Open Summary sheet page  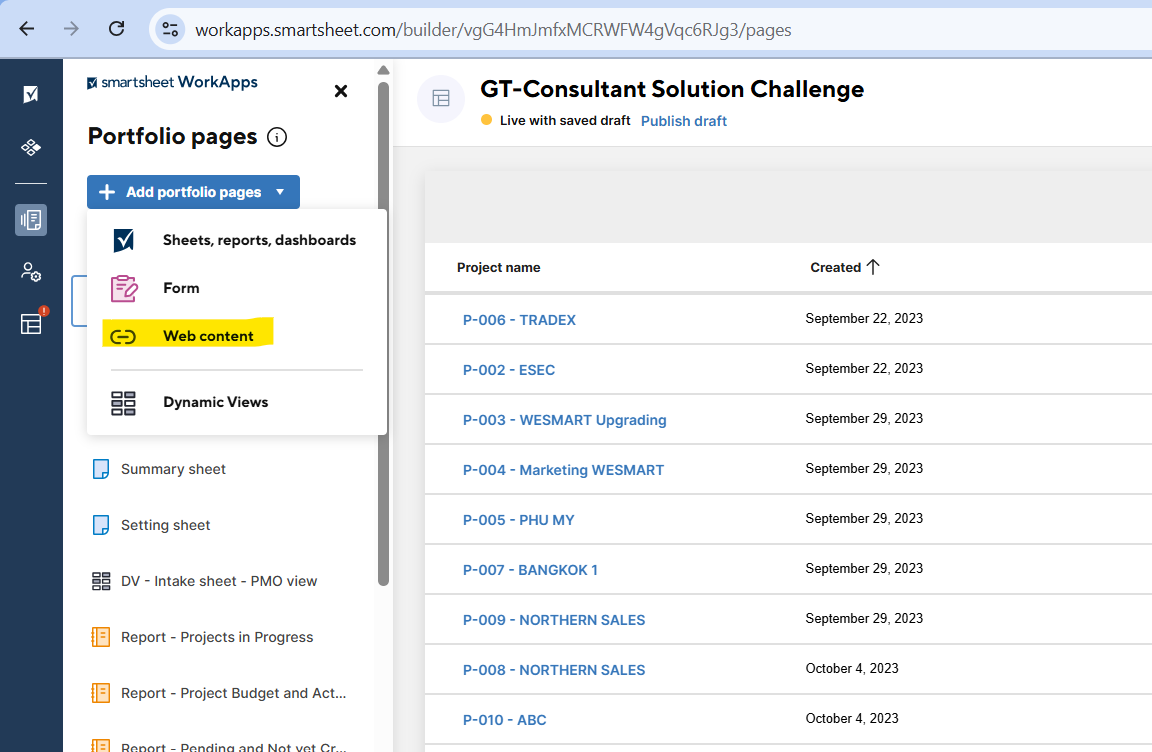click(173, 469)
